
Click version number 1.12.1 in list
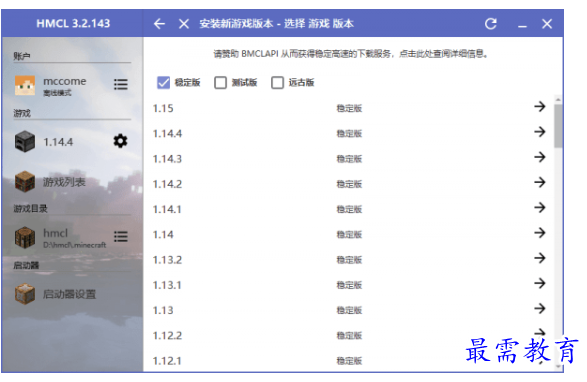coord(167,361)
